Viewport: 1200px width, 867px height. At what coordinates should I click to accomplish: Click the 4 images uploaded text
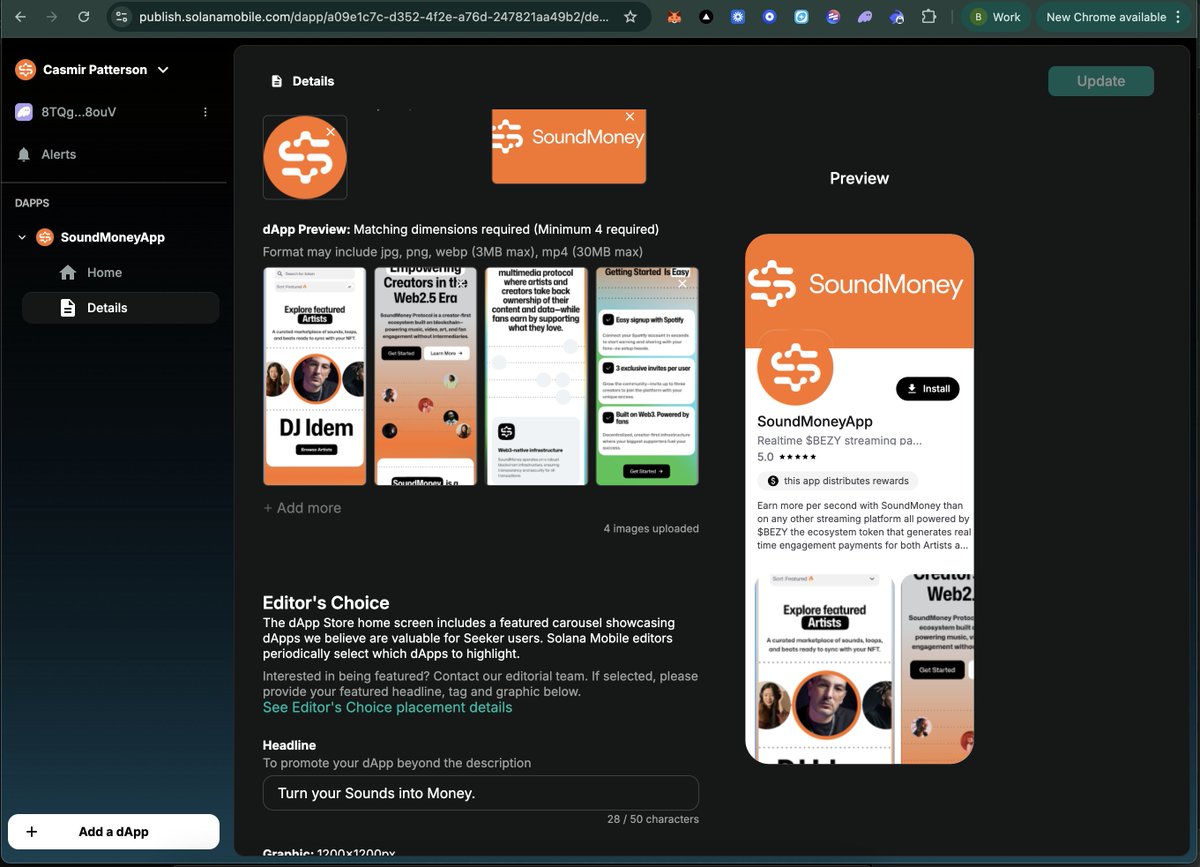(651, 529)
